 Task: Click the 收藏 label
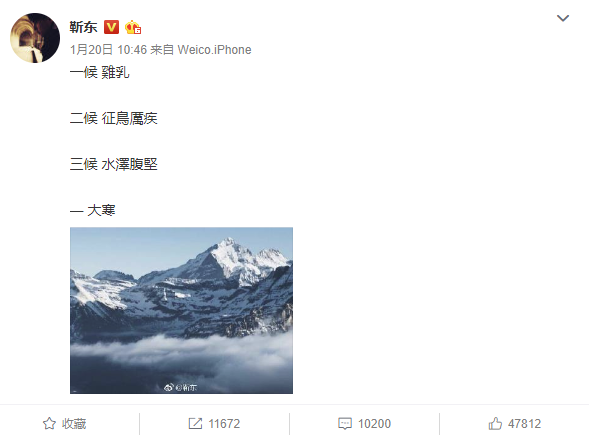(x=74, y=424)
